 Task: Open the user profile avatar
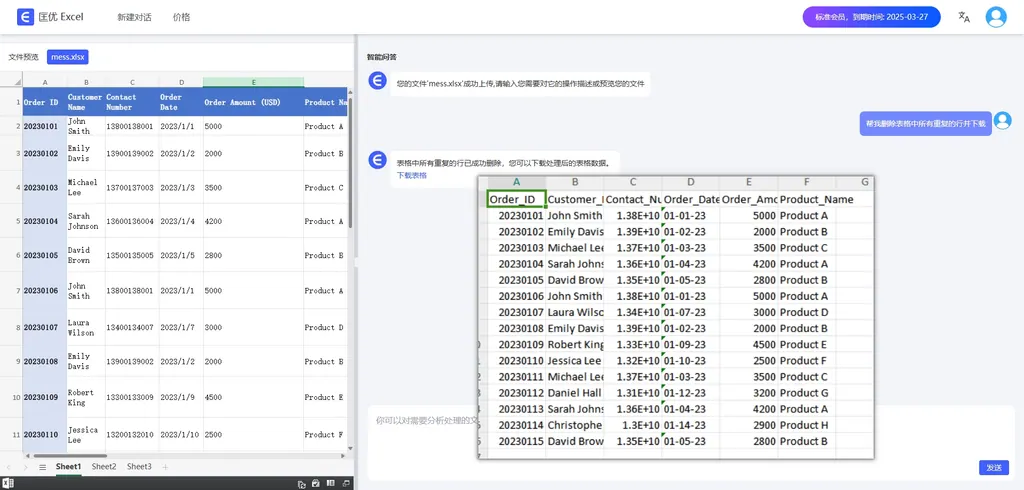[x=995, y=17]
